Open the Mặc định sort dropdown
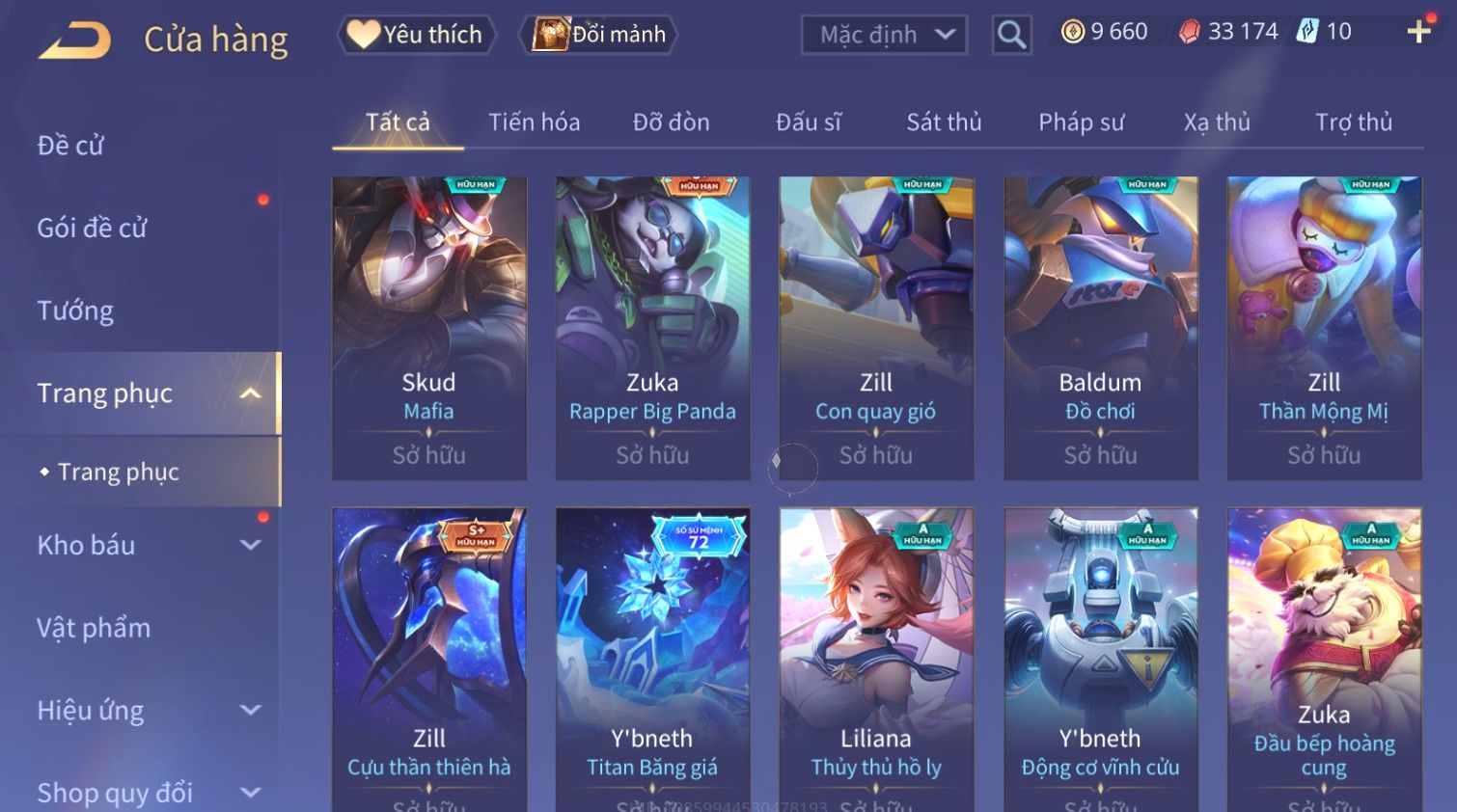The height and width of the screenshot is (812, 1457). coord(884,35)
